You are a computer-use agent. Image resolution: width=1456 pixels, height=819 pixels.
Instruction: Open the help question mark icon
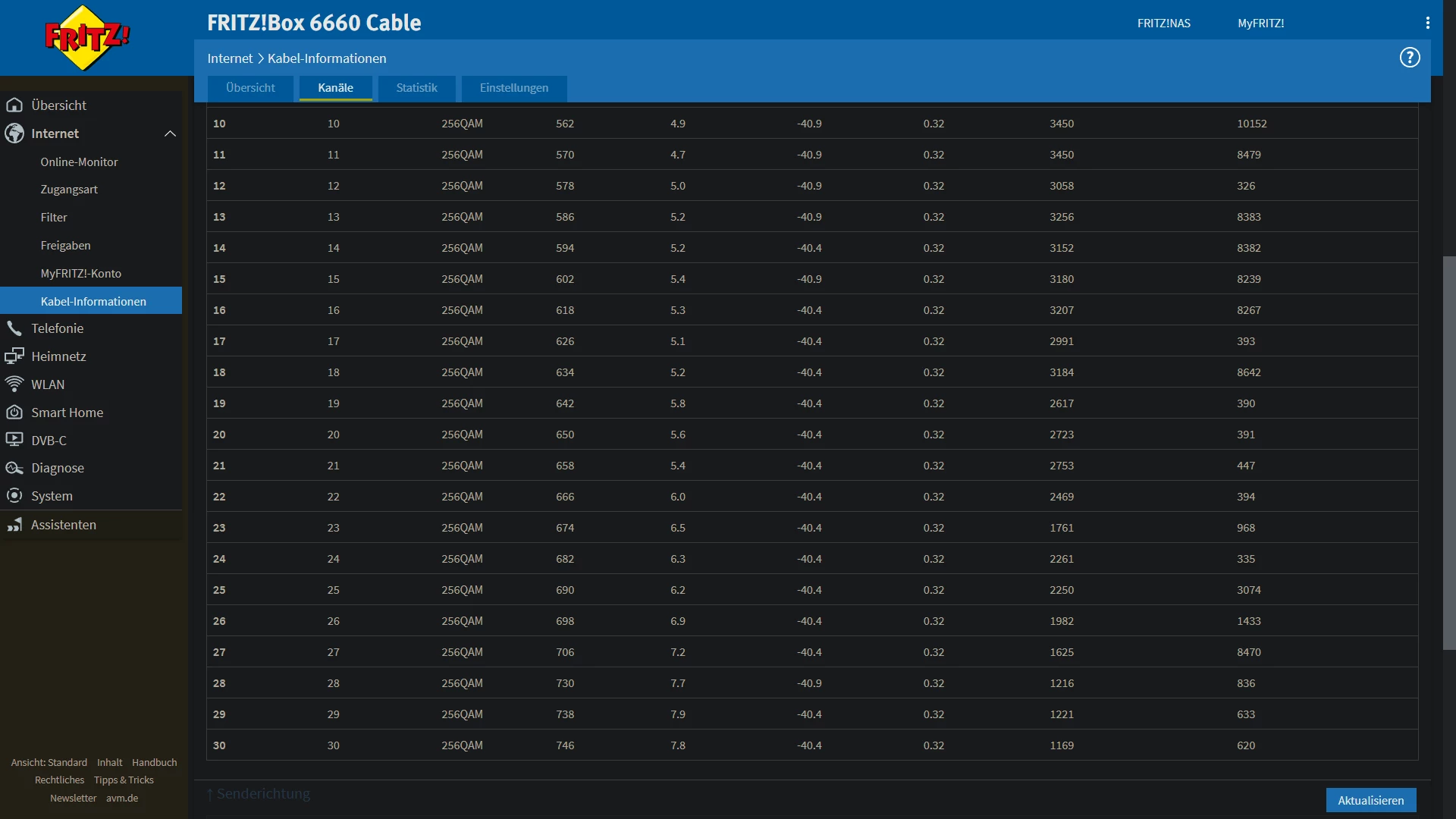(1409, 58)
